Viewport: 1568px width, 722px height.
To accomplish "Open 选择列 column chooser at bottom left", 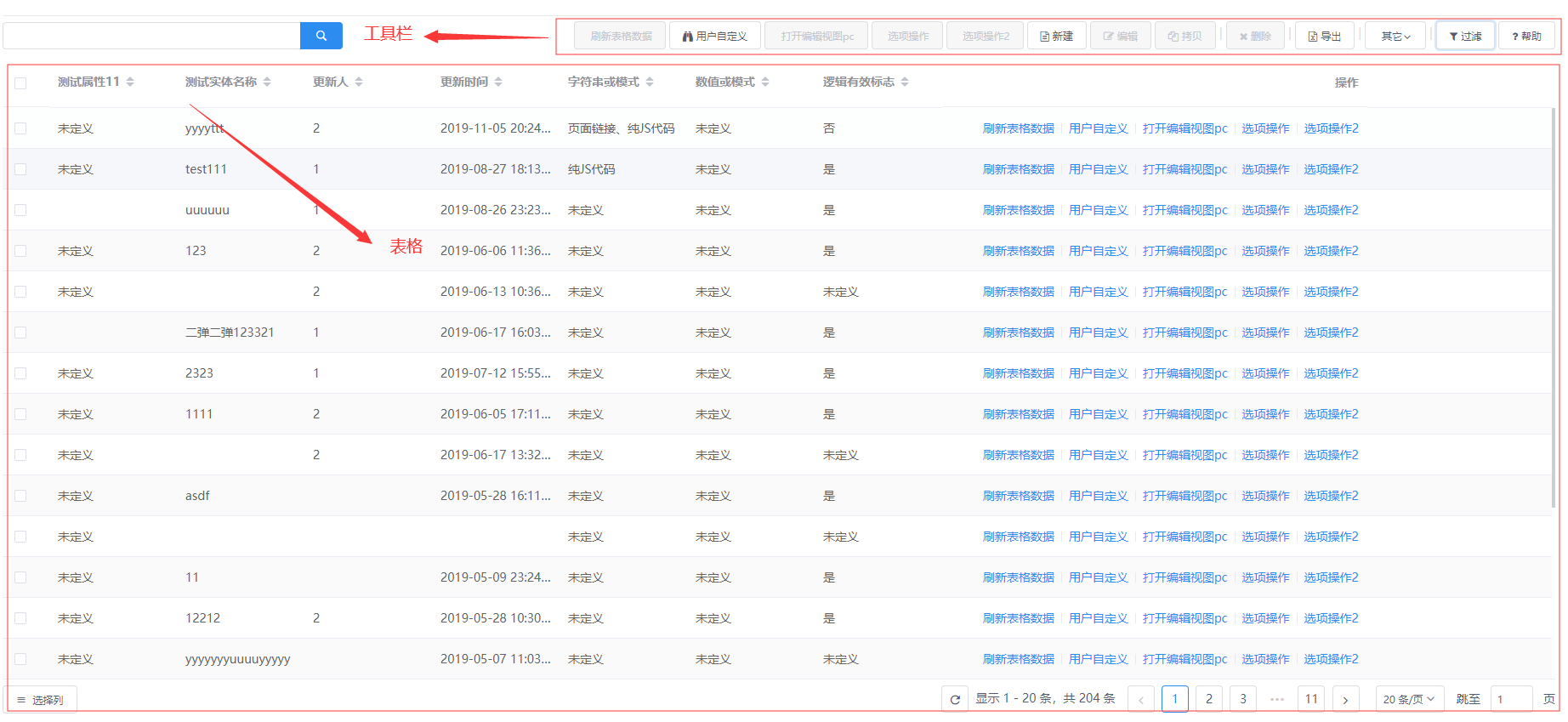I will tap(40, 700).
